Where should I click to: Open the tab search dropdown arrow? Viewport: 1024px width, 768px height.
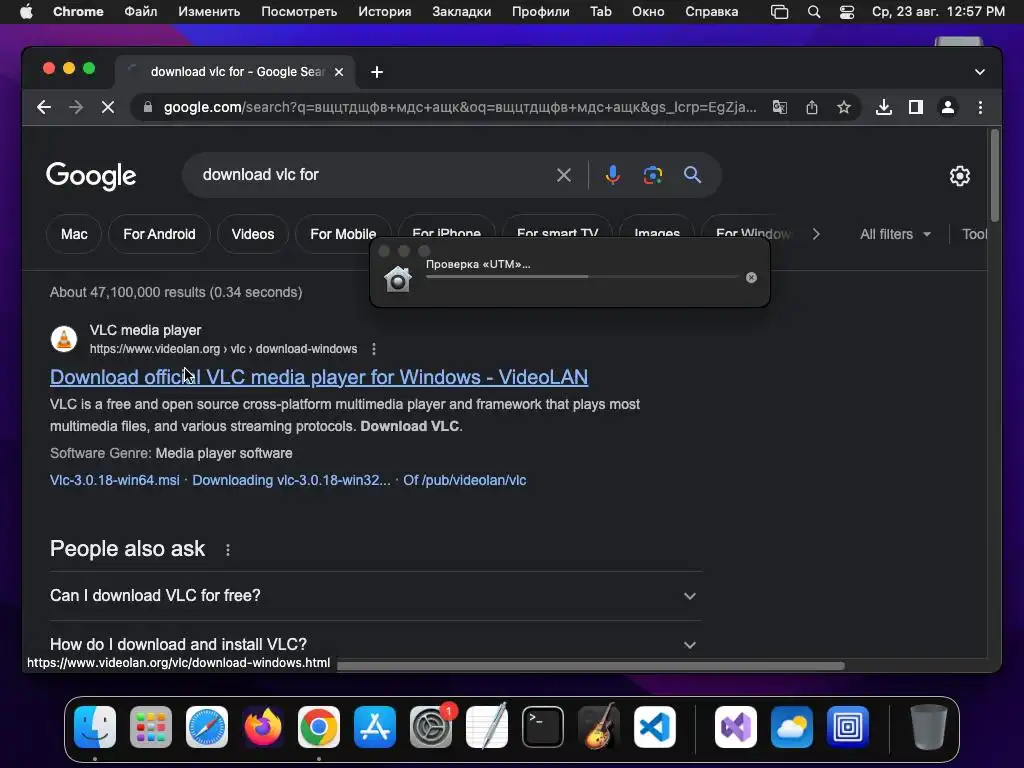pyautogui.click(x=980, y=72)
